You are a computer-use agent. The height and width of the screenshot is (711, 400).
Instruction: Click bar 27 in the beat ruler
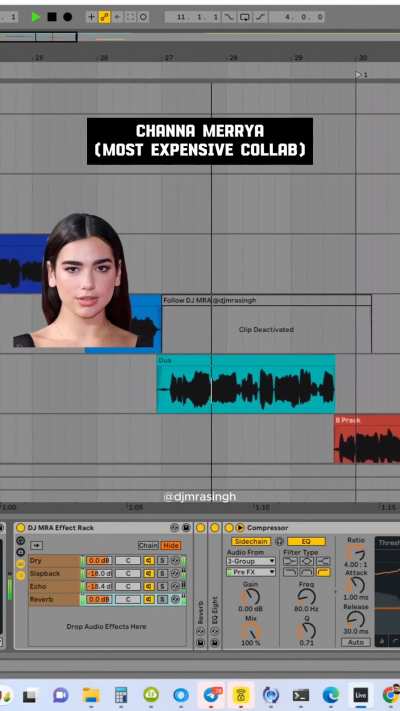(169, 58)
